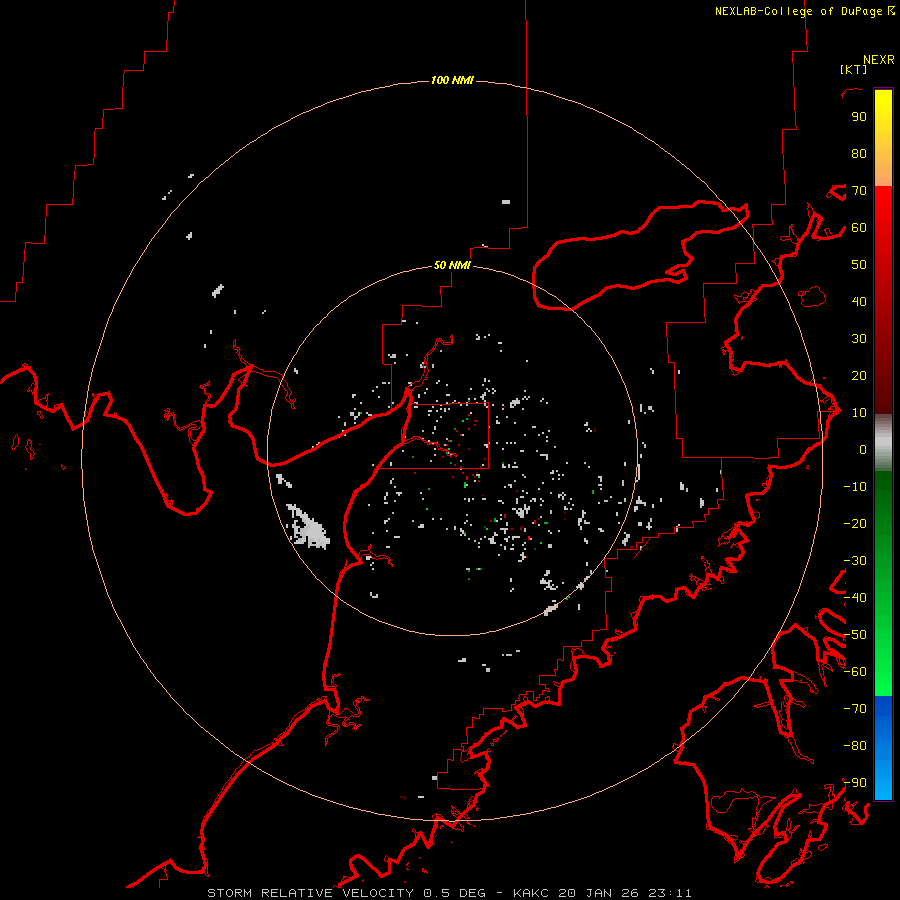
Task: Click the 20 value on the velocity scale
Action: [x=859, y=376]
